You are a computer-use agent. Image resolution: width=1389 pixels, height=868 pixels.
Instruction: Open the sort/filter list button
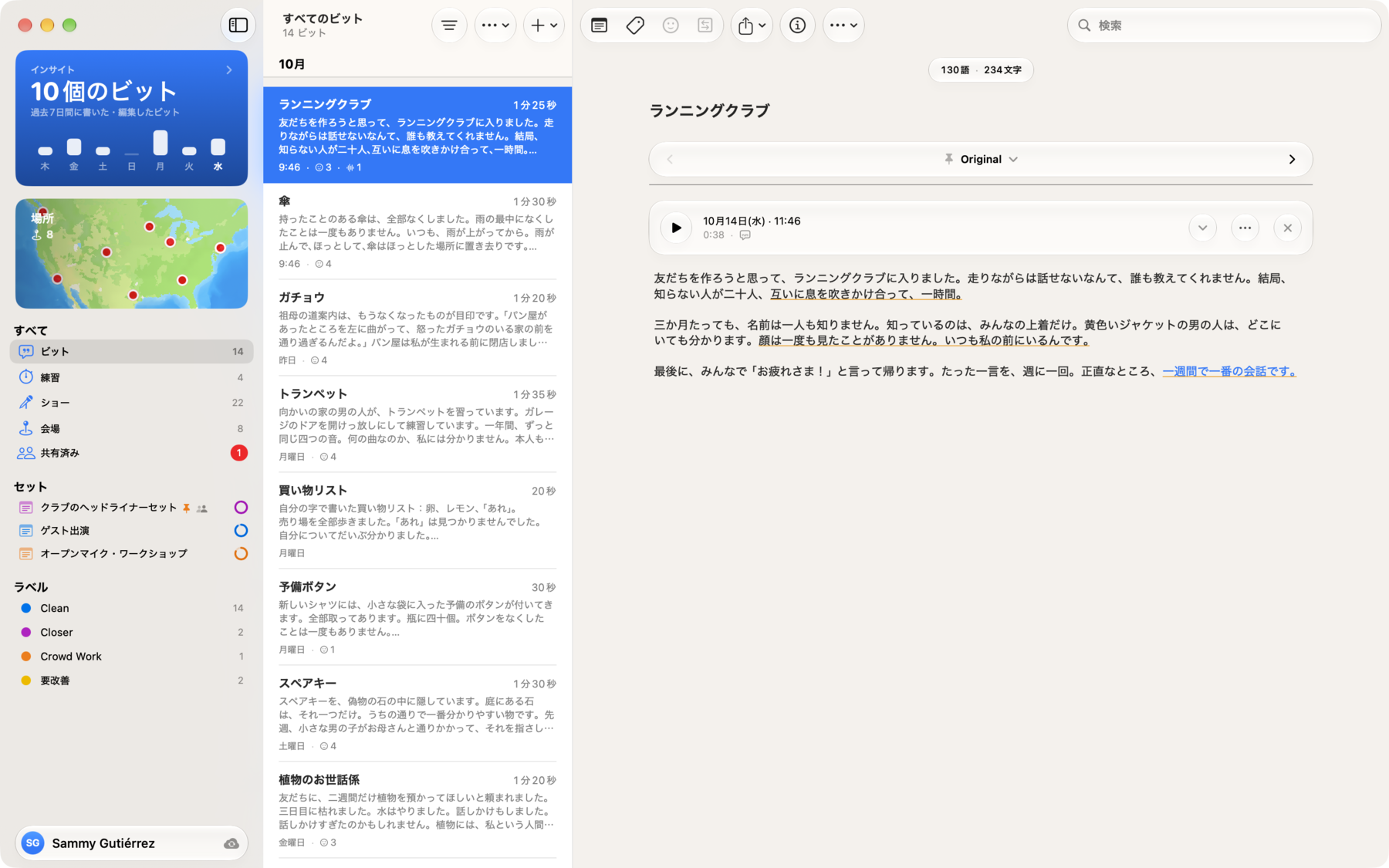point(449,25)
